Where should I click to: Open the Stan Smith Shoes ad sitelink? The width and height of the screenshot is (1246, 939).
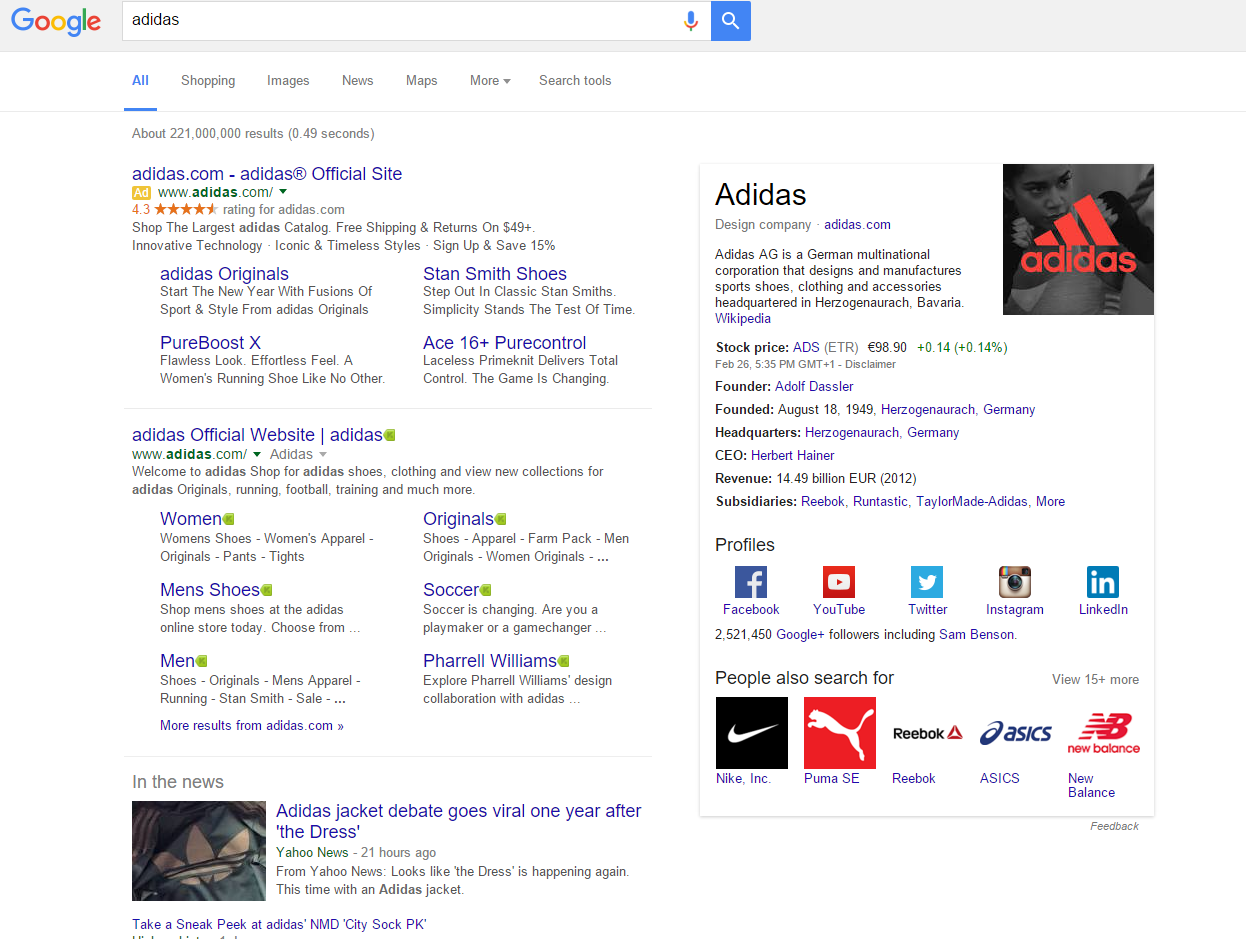(495, 274)
